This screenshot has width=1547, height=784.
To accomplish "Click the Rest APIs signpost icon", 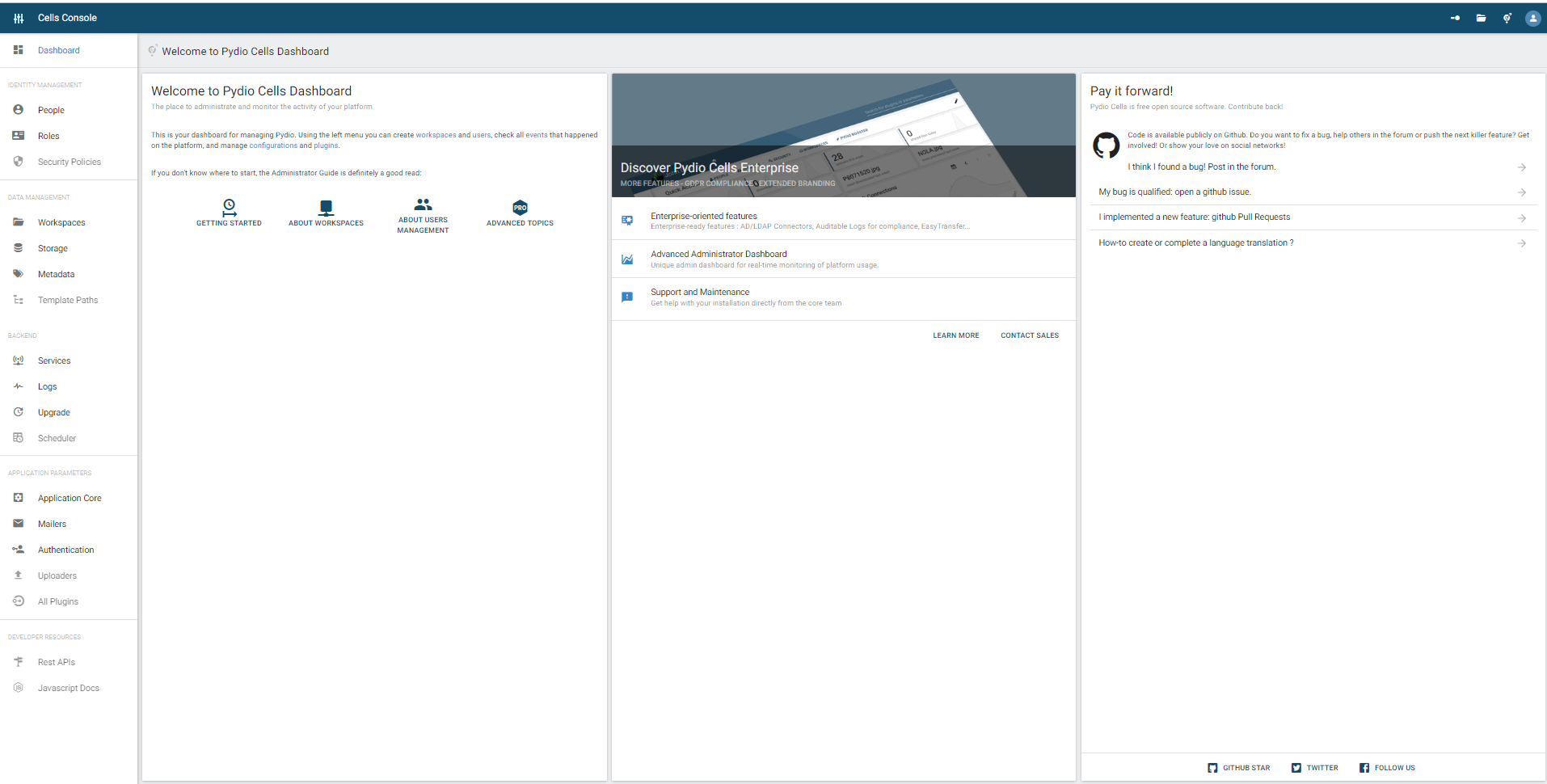I will point(18,662).
